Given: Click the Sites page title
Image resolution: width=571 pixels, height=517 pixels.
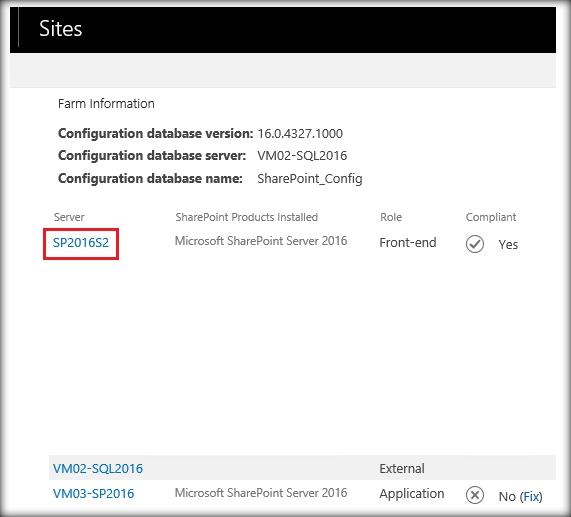Looking at the screenshot, I should pyautogui.click(x=60, y=28).
